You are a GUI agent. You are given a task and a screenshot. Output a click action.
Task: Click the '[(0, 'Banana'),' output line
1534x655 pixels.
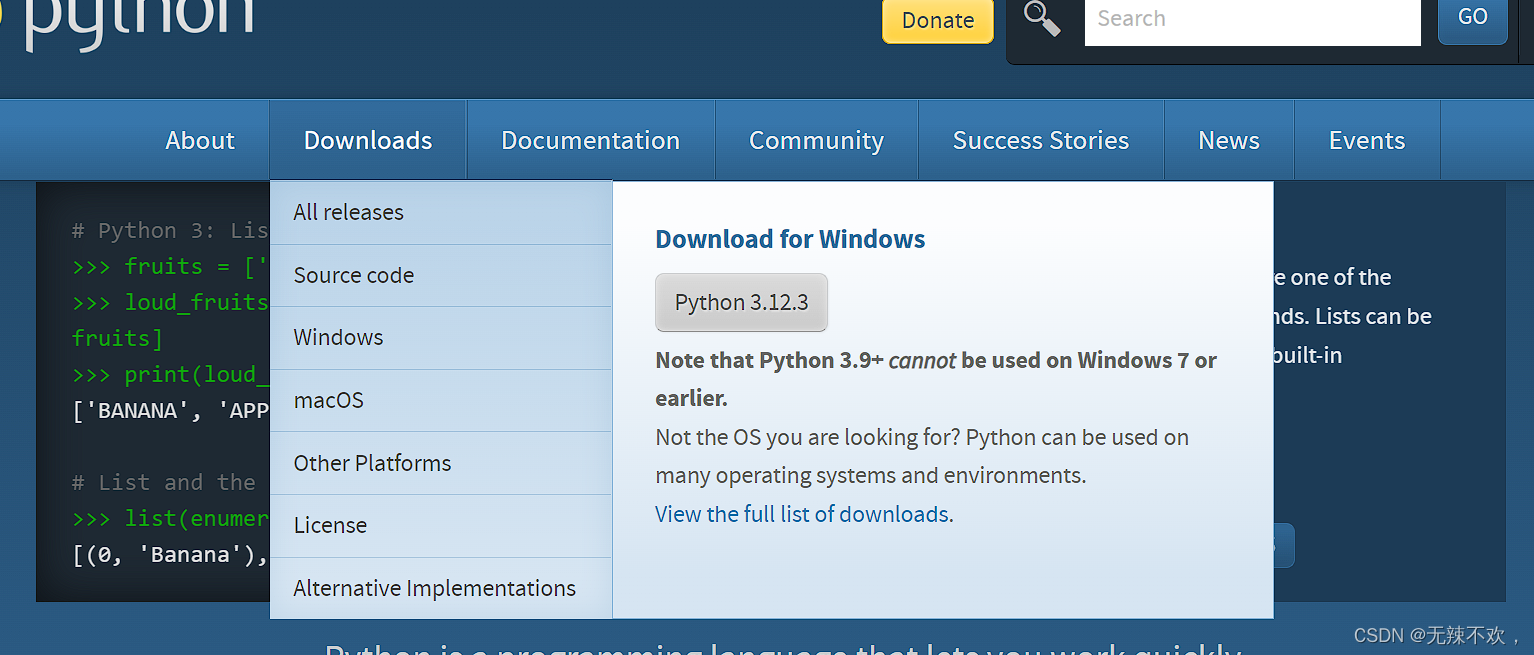[170, 554]
